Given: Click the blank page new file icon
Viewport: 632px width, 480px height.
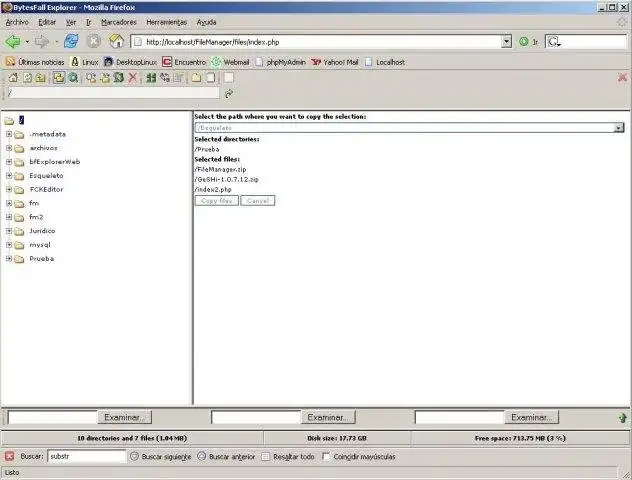Looking at the screenshot, I should [x=210, y=78].
